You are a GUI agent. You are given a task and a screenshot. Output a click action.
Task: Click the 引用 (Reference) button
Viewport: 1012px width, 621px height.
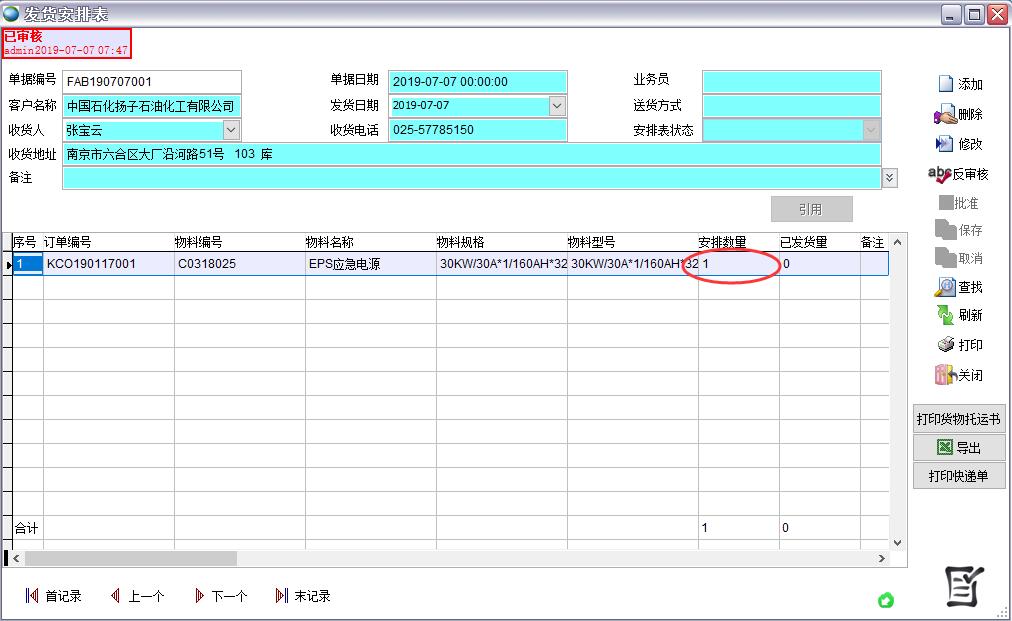pyautogui.click(x=811, y=208)
